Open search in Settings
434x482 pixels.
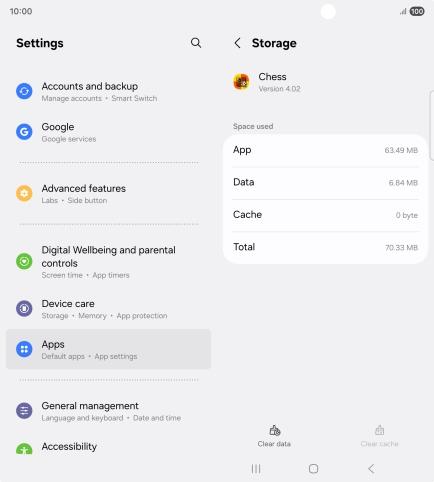click(x=196, y=43)
